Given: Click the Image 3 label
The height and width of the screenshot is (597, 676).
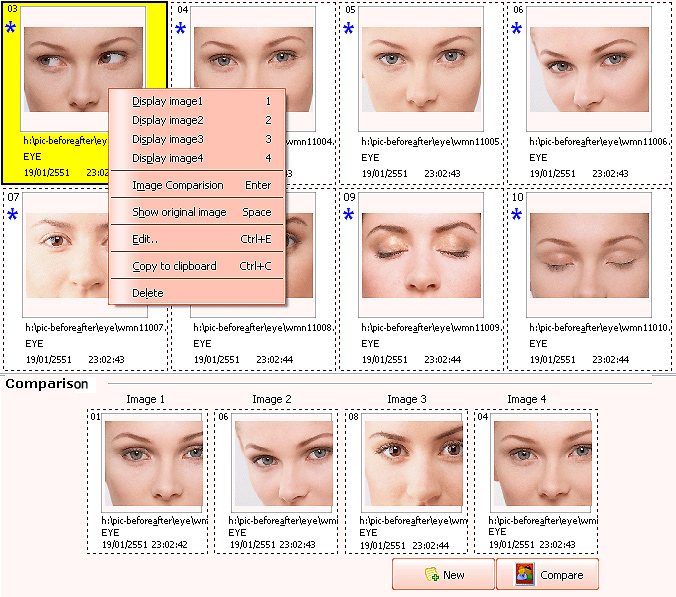Looking at the screenshot, I should [x=407, y=400].
